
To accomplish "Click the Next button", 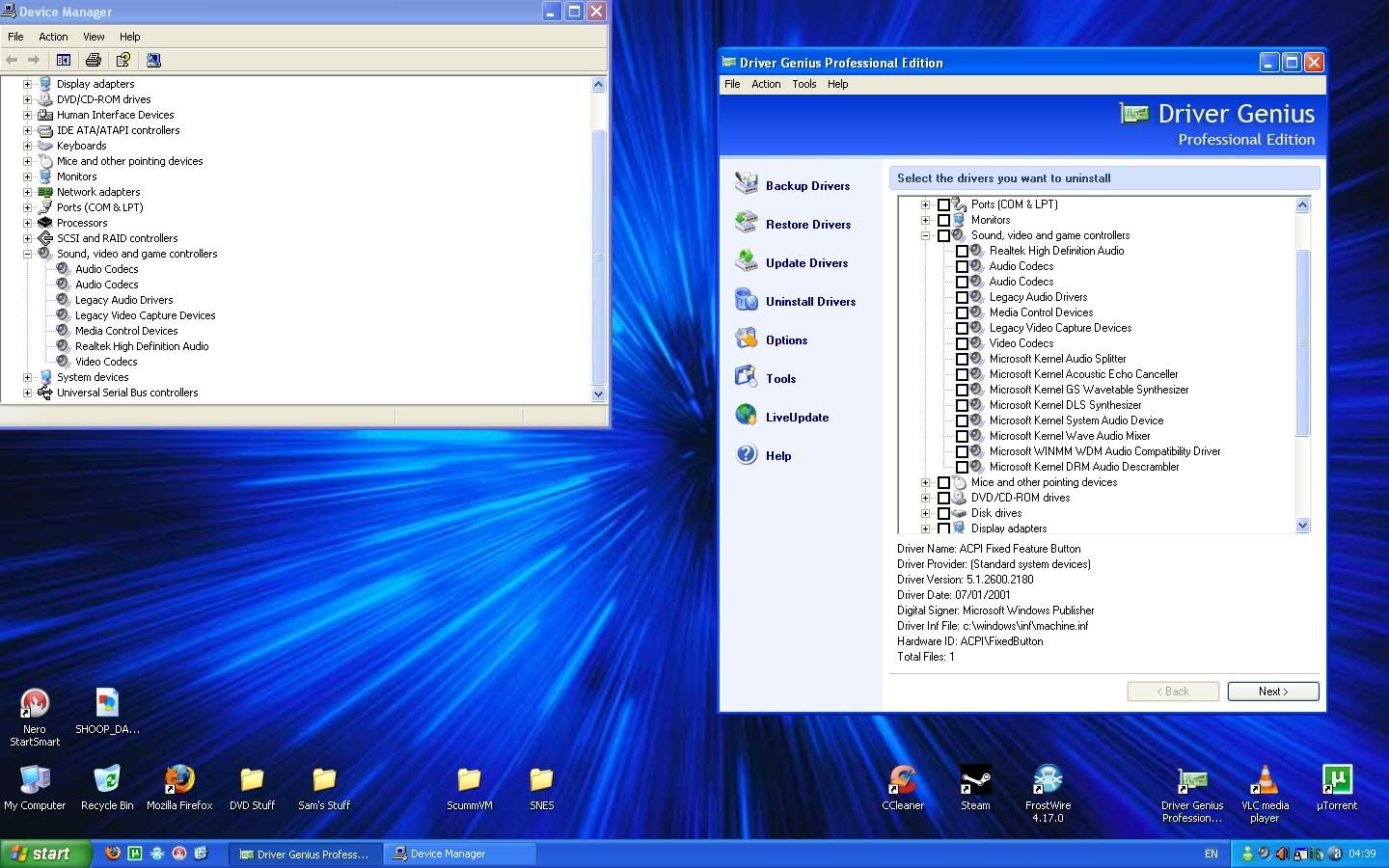I will point(1272,692).
